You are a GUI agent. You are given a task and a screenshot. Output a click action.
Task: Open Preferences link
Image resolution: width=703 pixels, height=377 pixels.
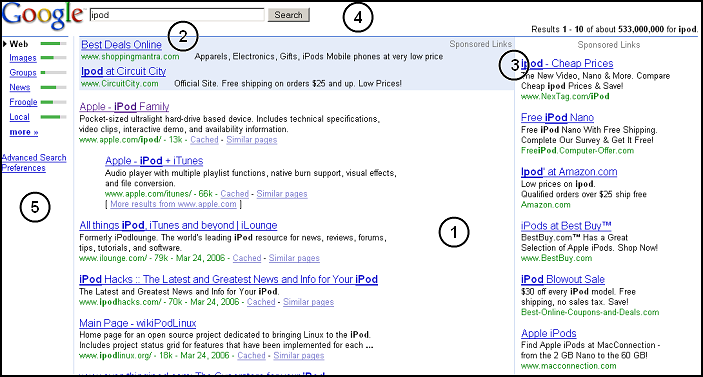point(24,168)
